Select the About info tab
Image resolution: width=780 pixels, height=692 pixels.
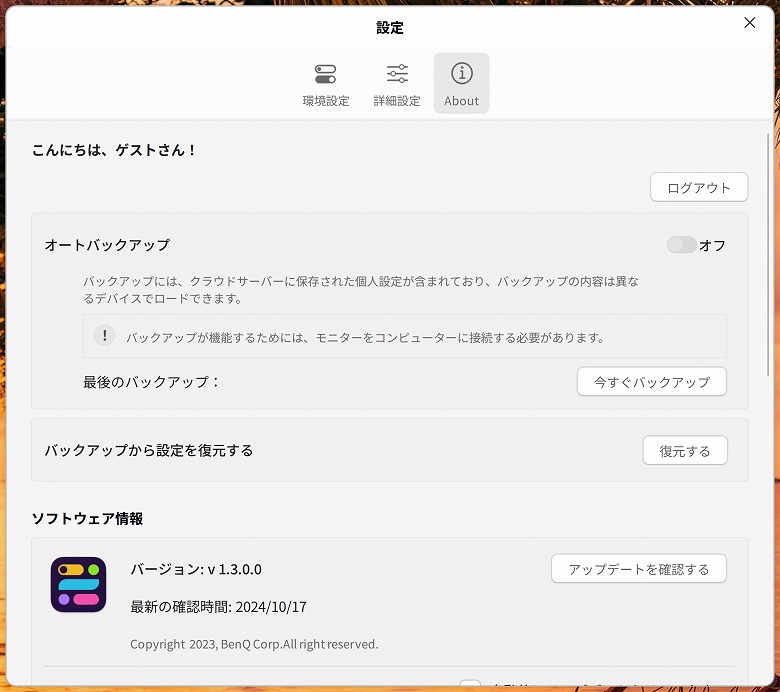point(461,83)
